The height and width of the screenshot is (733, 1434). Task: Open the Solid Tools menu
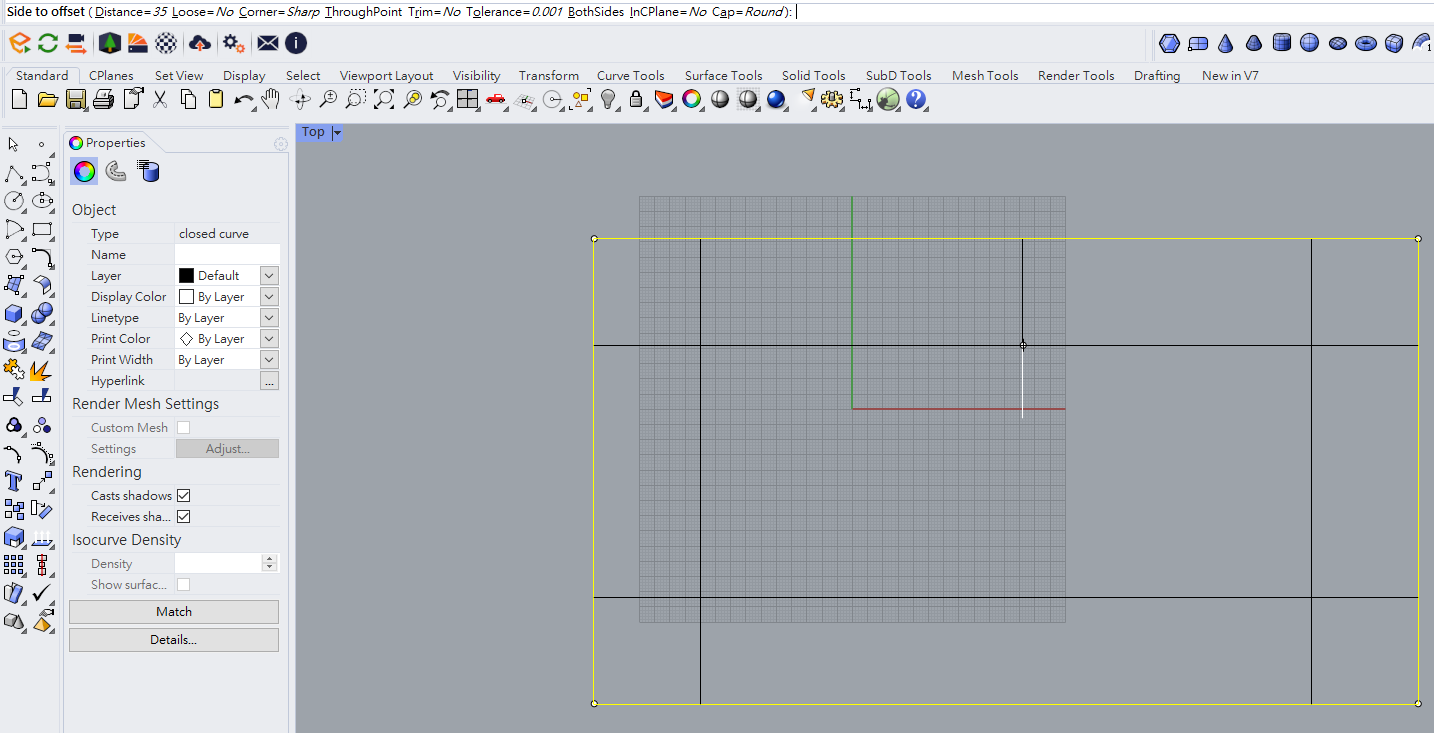click(813, 75)
